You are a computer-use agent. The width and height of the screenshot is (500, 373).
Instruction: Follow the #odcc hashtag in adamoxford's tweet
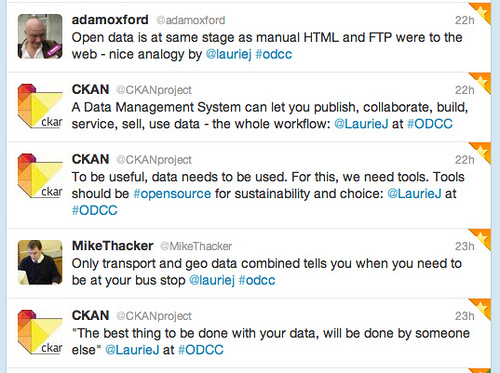tap(274, 54)
